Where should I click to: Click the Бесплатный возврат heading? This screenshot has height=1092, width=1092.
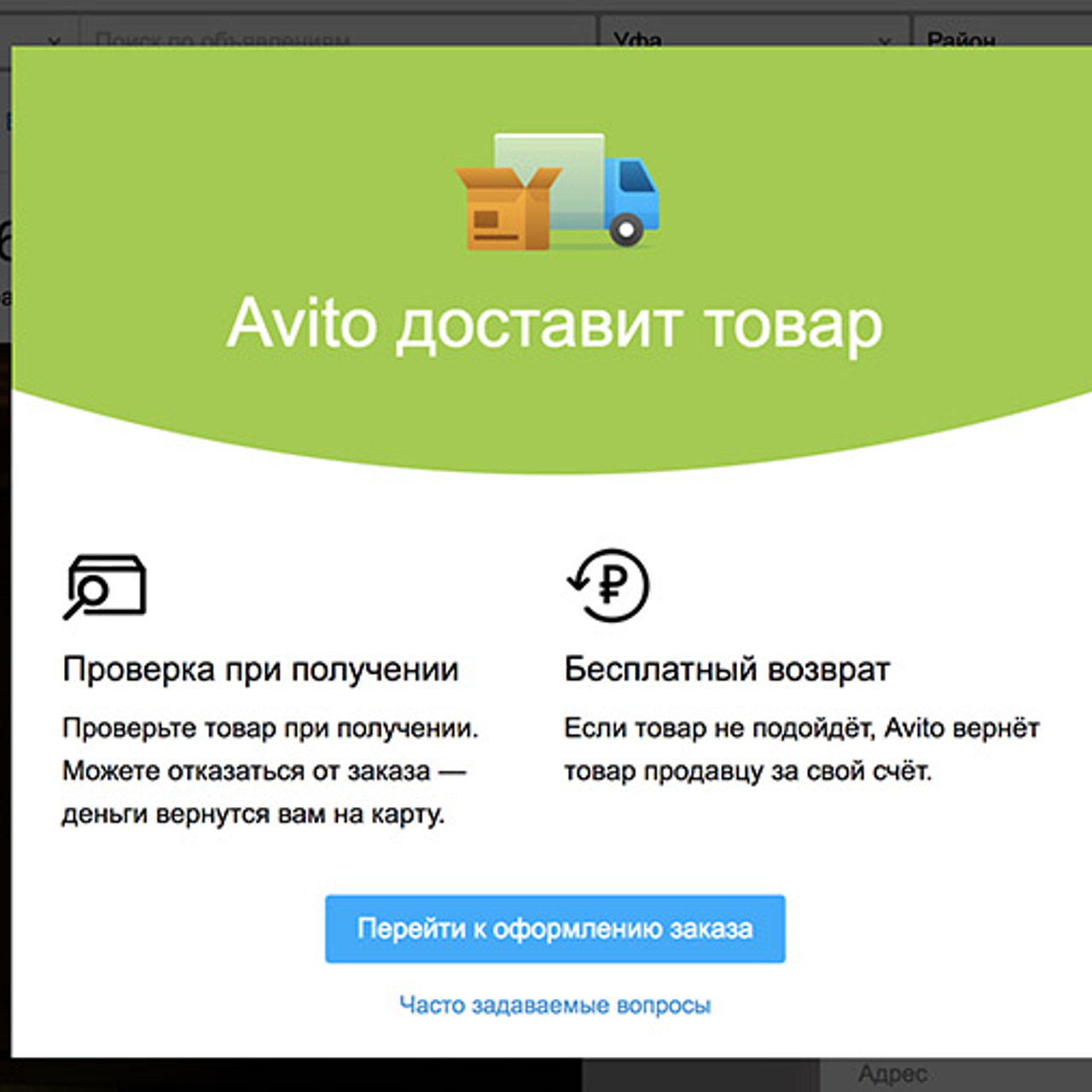tap(728, 670)
